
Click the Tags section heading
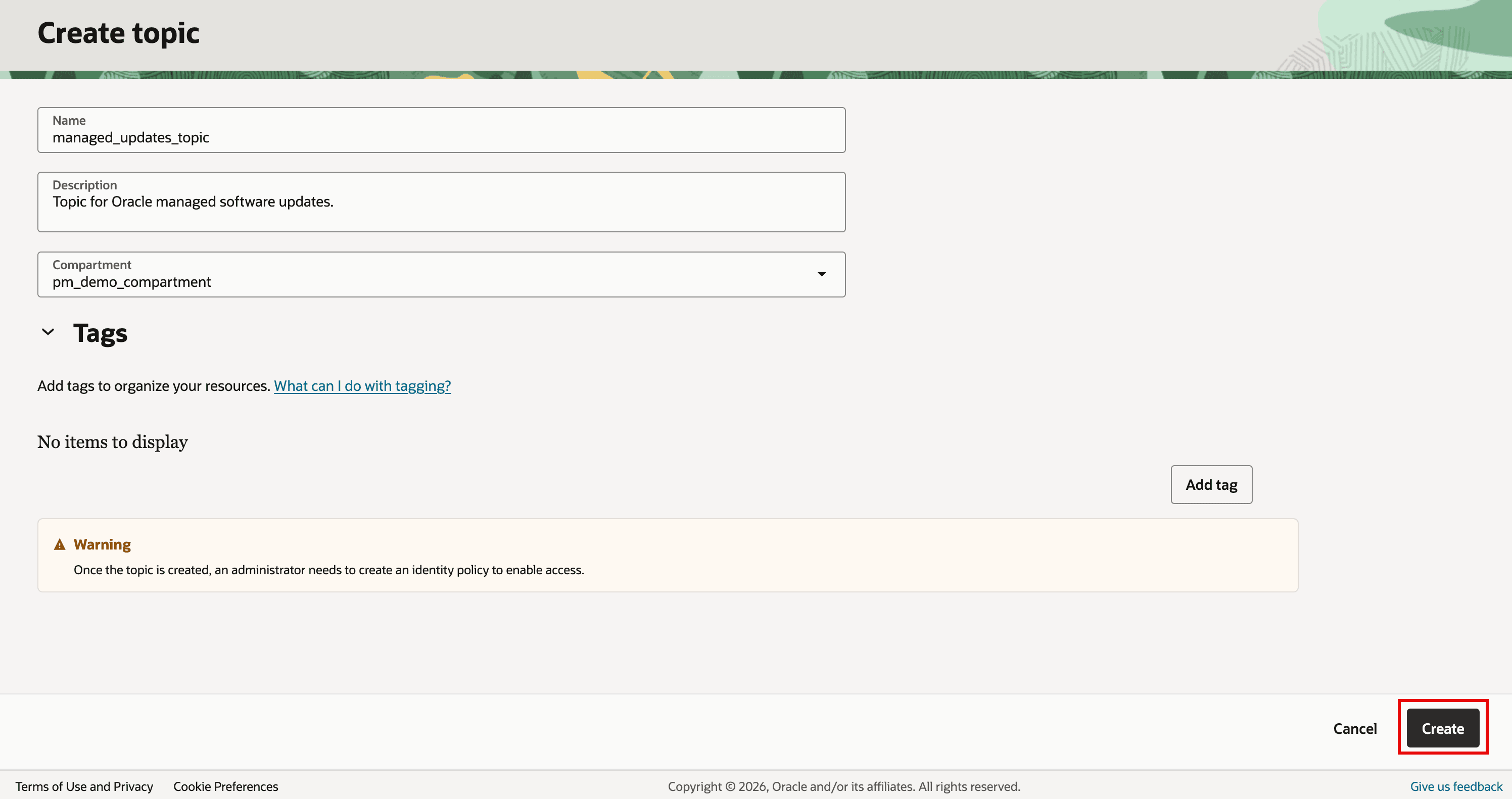[101, 333]
